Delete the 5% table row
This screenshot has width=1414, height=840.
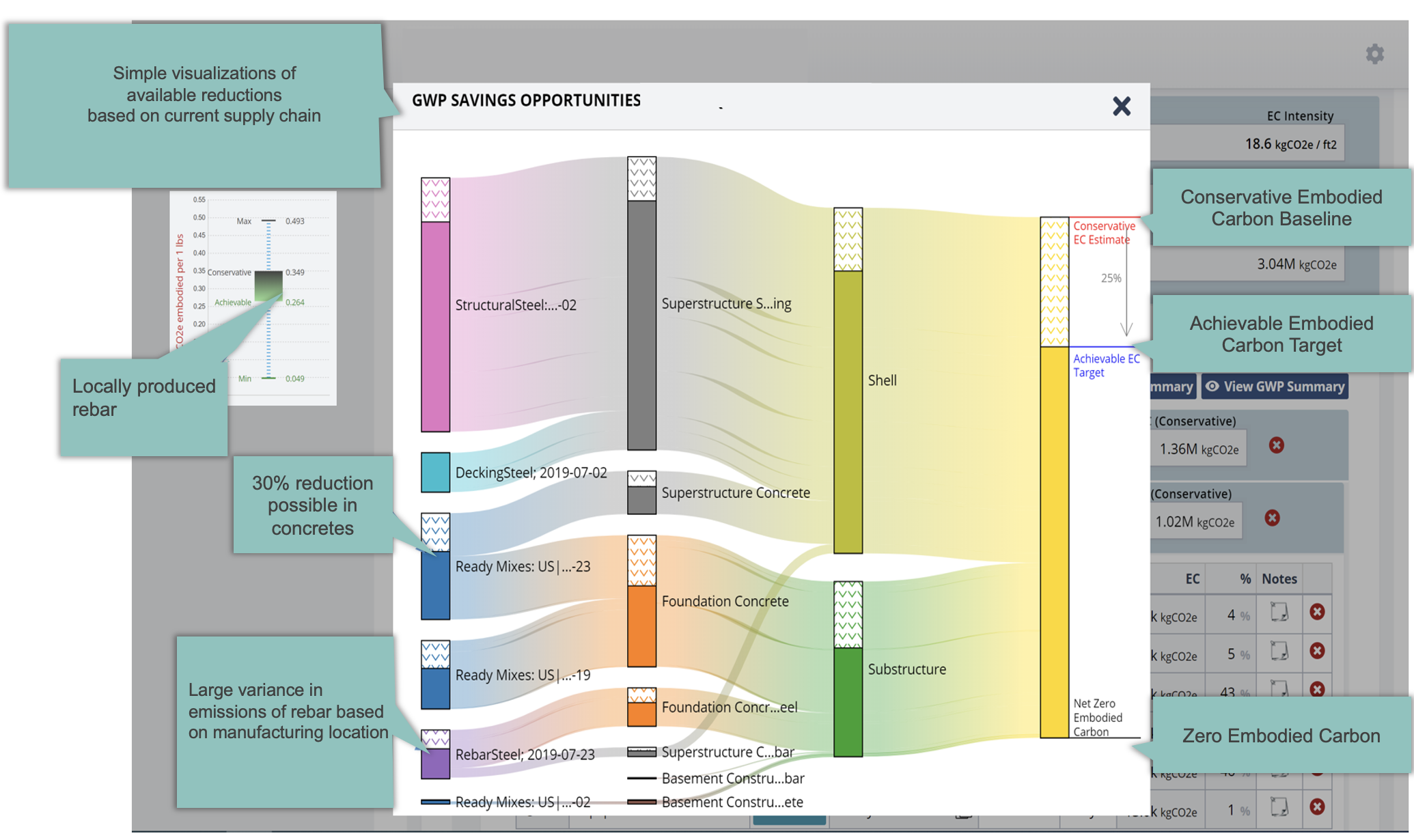(x=1317, y=651)
